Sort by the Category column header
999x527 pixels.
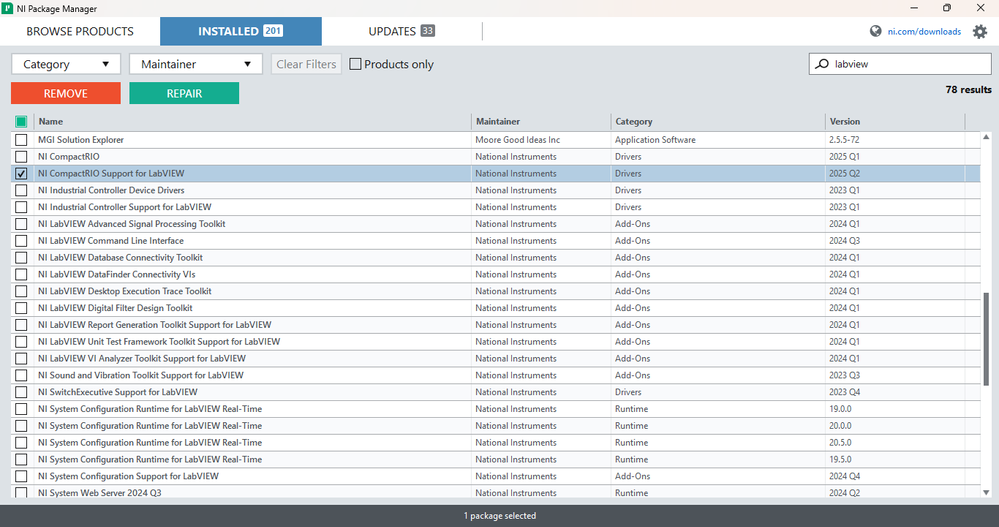[717, 121]
